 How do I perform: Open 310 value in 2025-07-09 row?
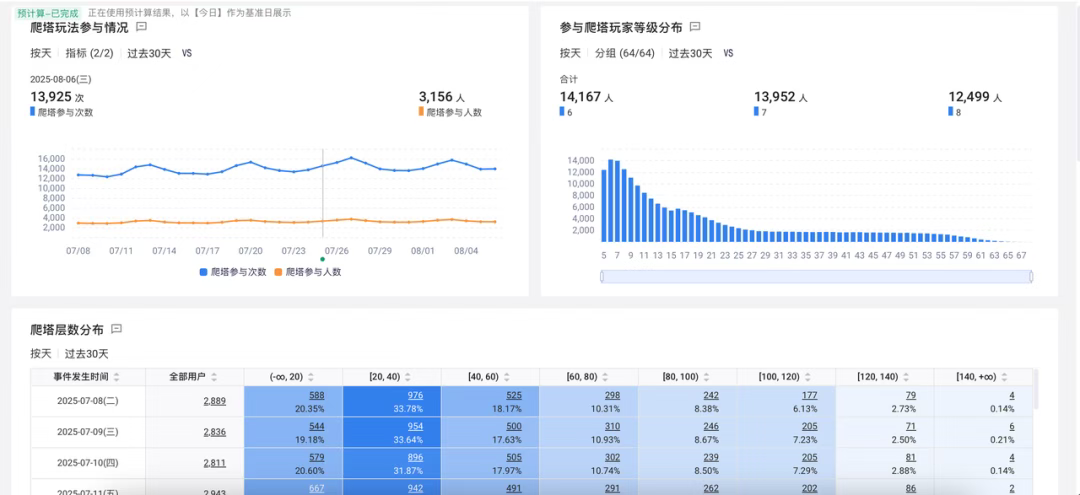[x=612, y=426]
